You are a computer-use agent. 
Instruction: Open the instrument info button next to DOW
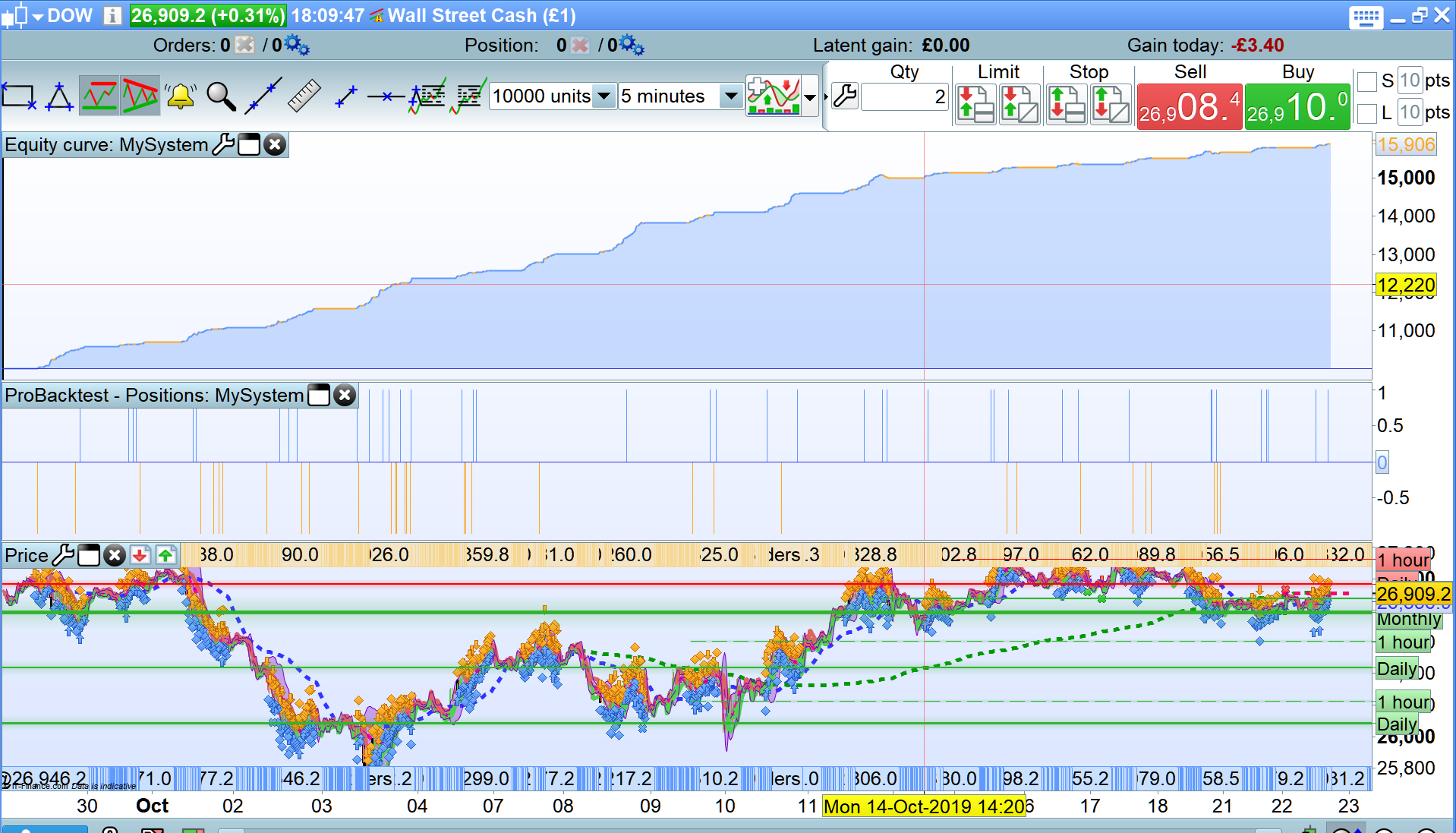pyautogui.click(x=112, y=15)
